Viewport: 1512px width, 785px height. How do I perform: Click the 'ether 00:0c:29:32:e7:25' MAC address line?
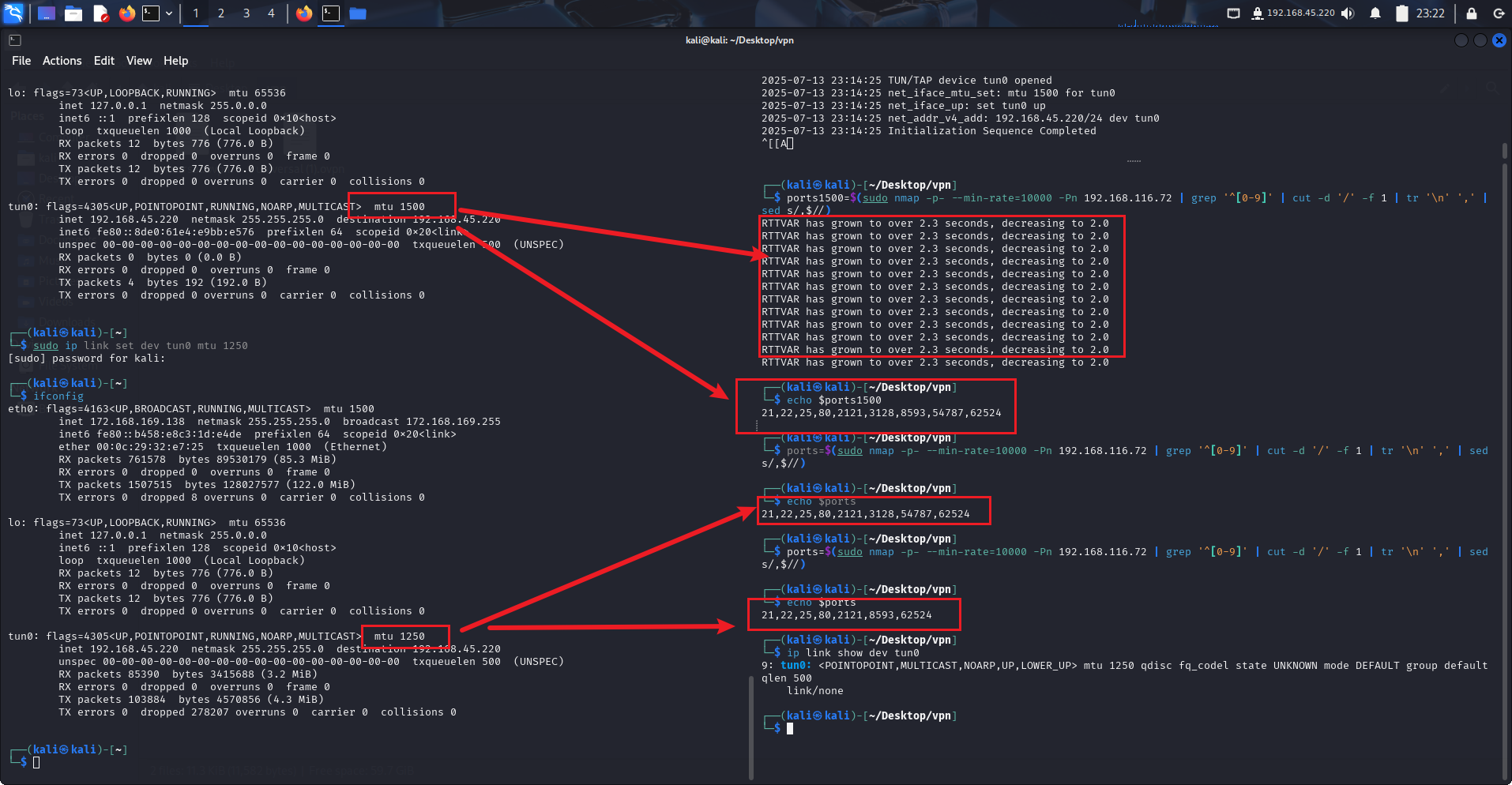pyautogui.click(x=223, y=447)
